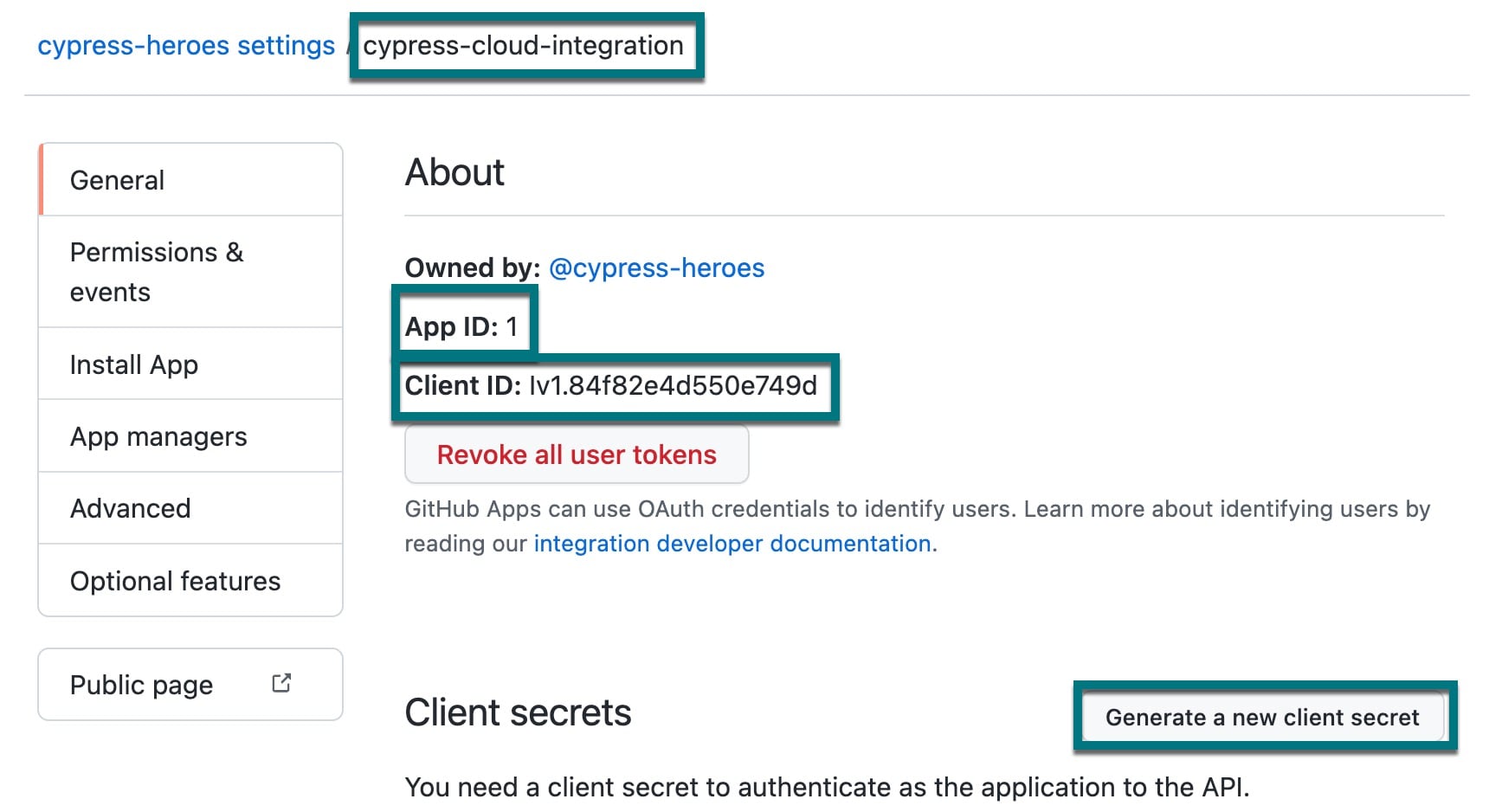
Task: Open the Public page link
Action: 142,685
